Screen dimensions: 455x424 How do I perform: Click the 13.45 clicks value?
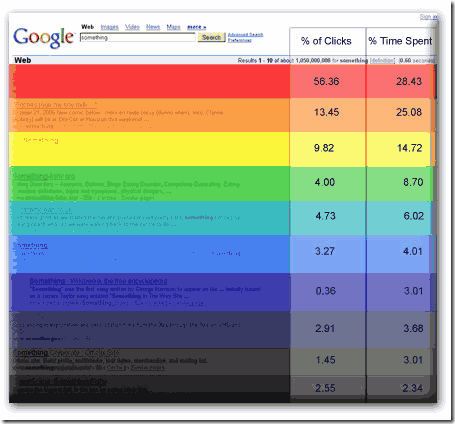326,112
